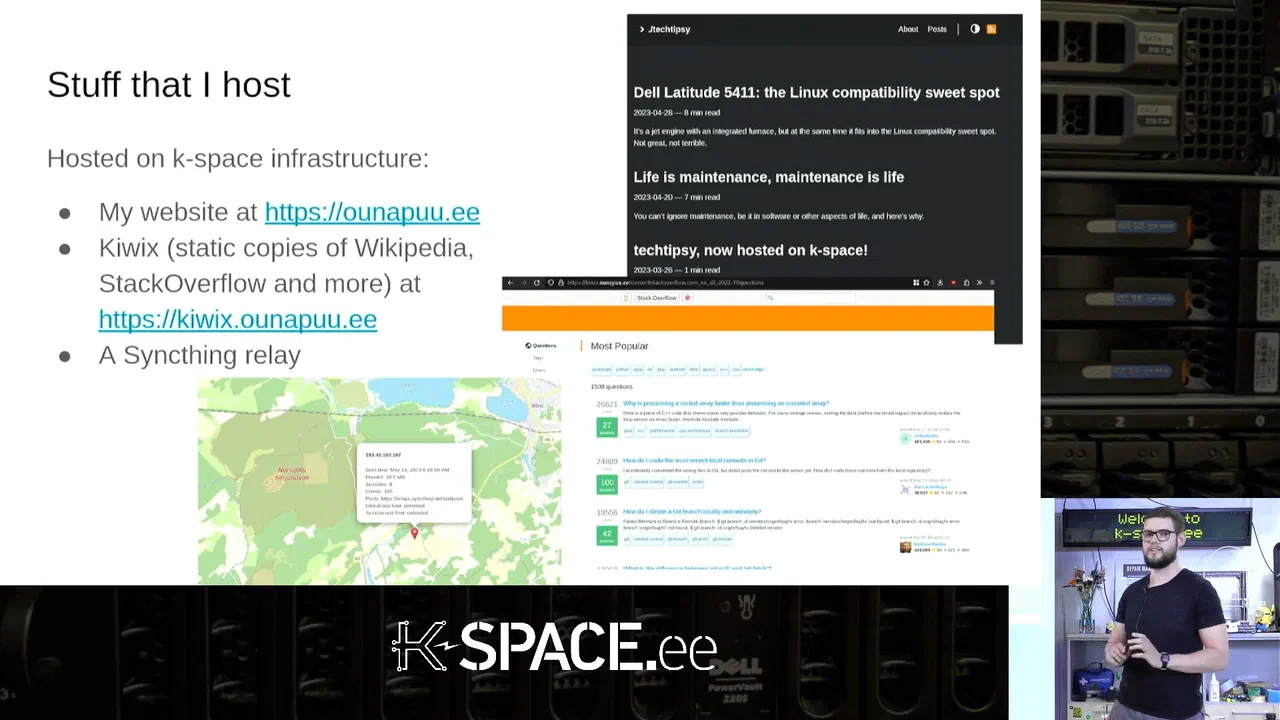Bookmark the page with the star icon
This screenshot has height=720, width=1280.
tap(926, 283)
